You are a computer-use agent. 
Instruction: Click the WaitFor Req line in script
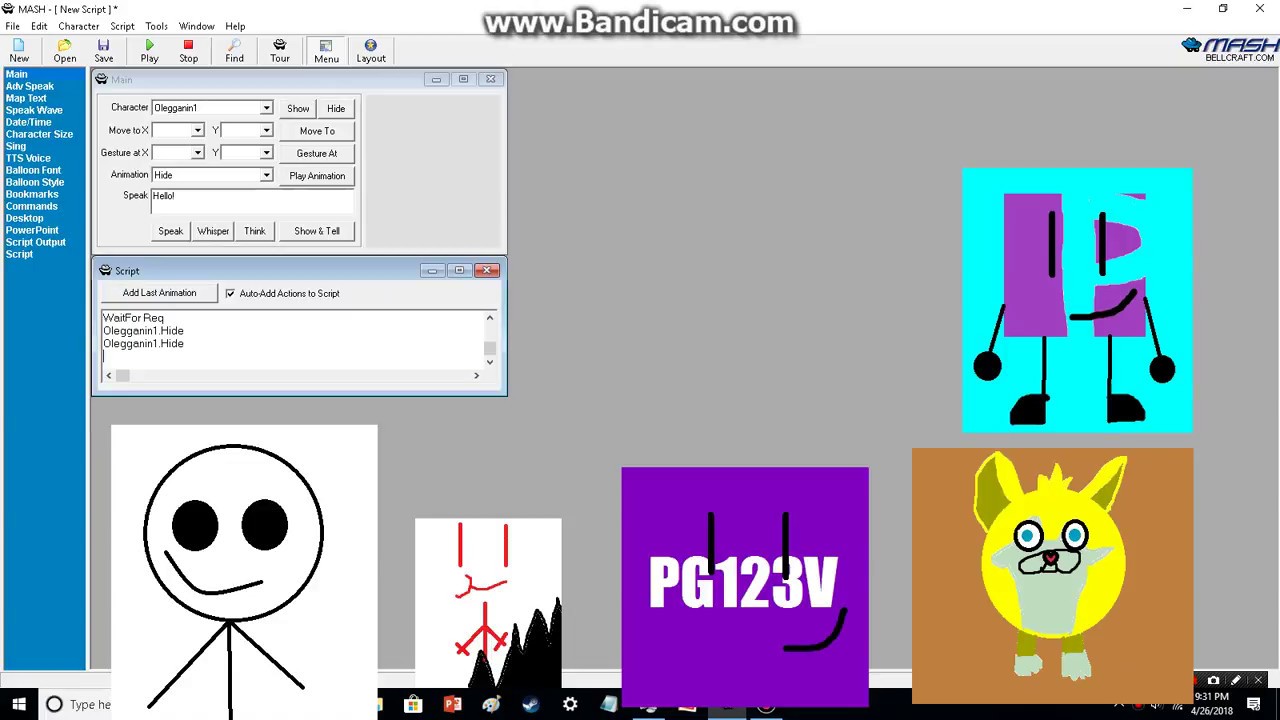(x=133, y=318)
